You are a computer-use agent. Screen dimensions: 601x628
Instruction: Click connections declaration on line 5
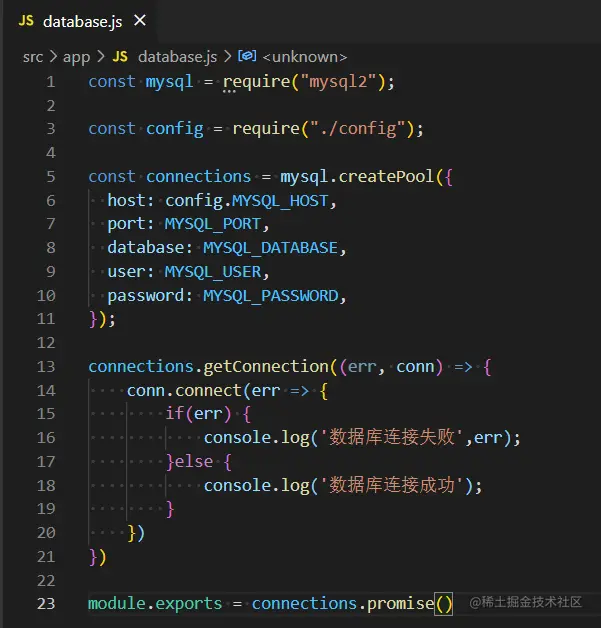199,177
